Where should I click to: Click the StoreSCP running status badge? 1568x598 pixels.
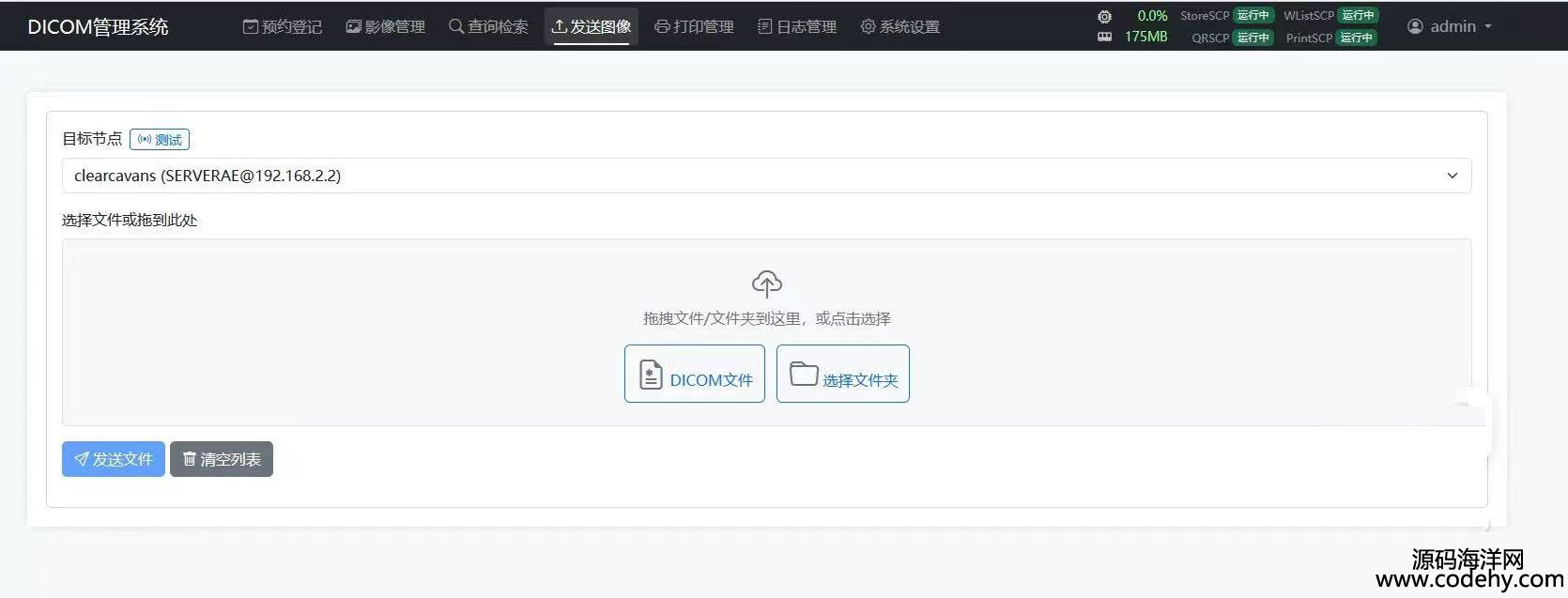[x=1253, y=15]
